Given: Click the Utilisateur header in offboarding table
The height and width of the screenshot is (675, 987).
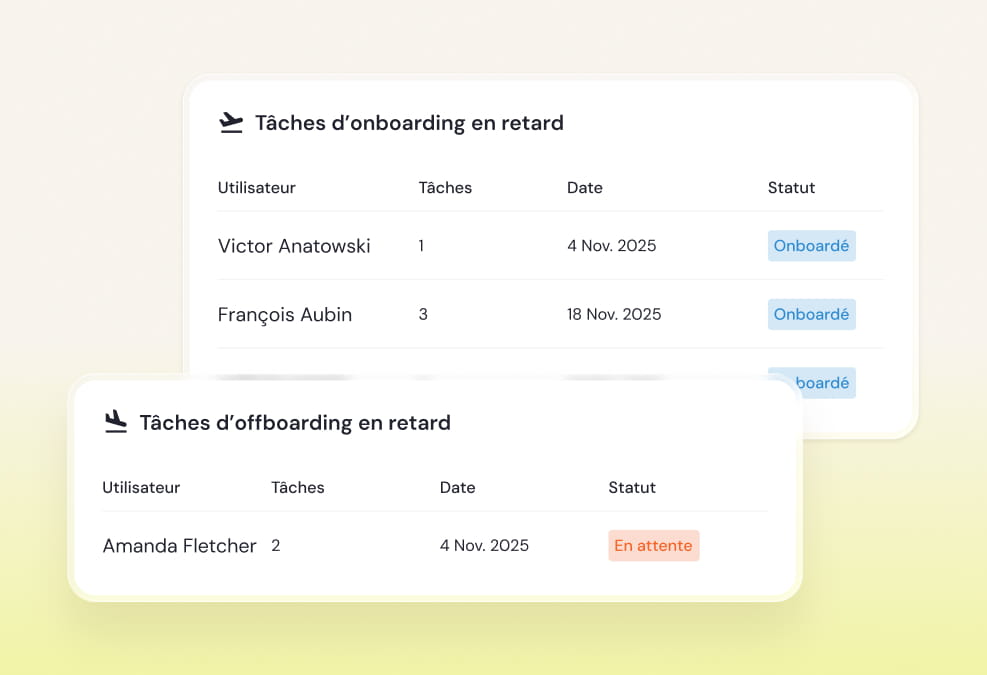Looking at the screenshot, I should coord(141,487).
